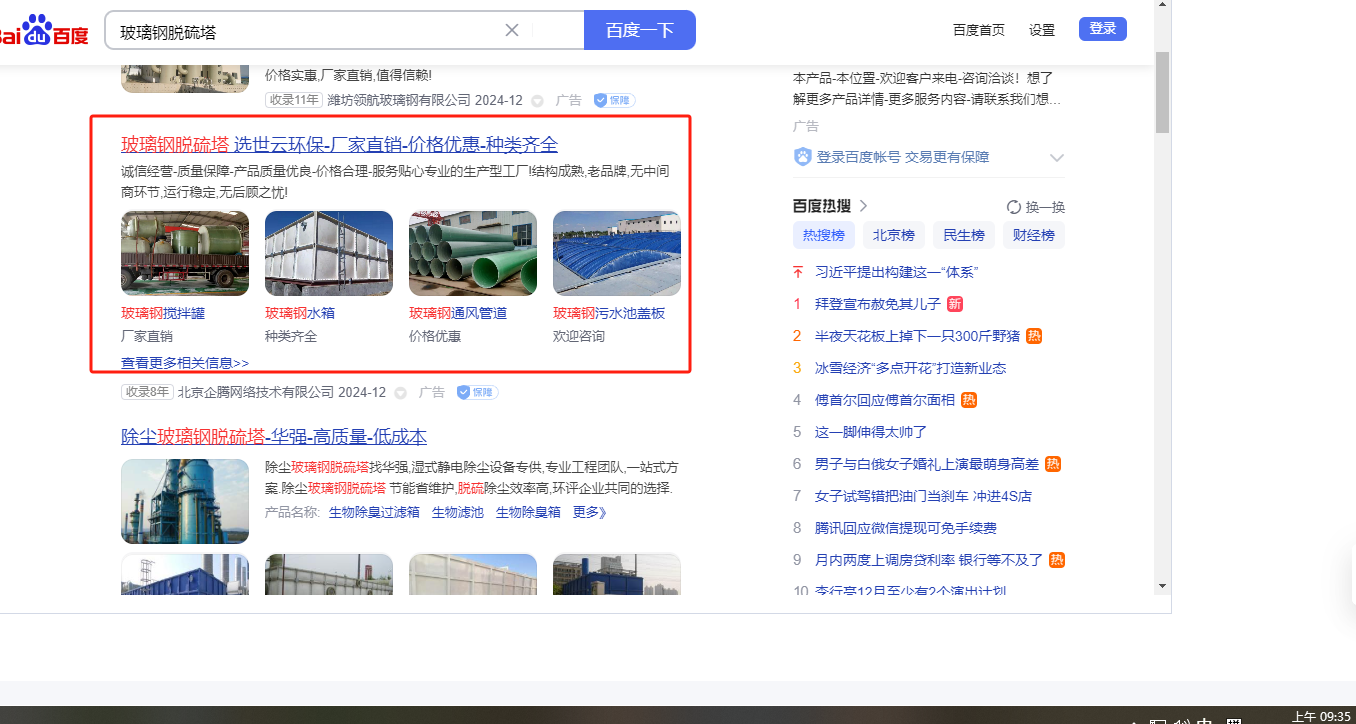The width and height of the screenshot is (1356, 724).
Task: Open the 玻璃钢通风管道 pipes image
Action: click(x=473, y=253)
